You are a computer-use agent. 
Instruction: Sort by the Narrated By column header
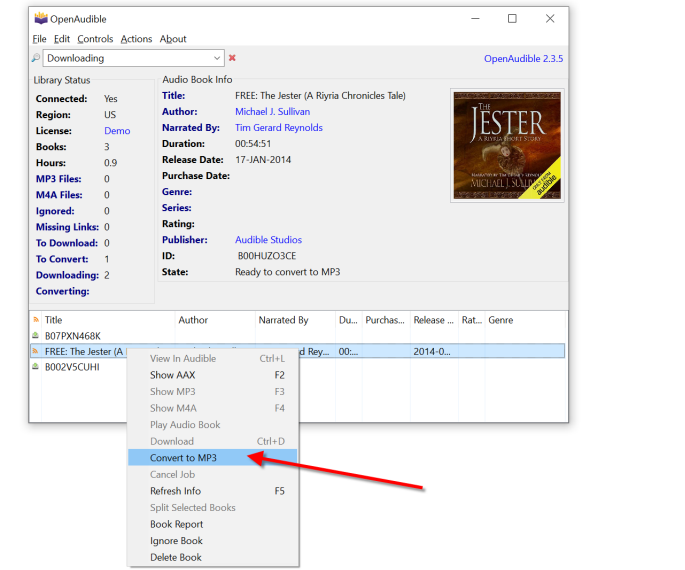(x=295, y=320)
